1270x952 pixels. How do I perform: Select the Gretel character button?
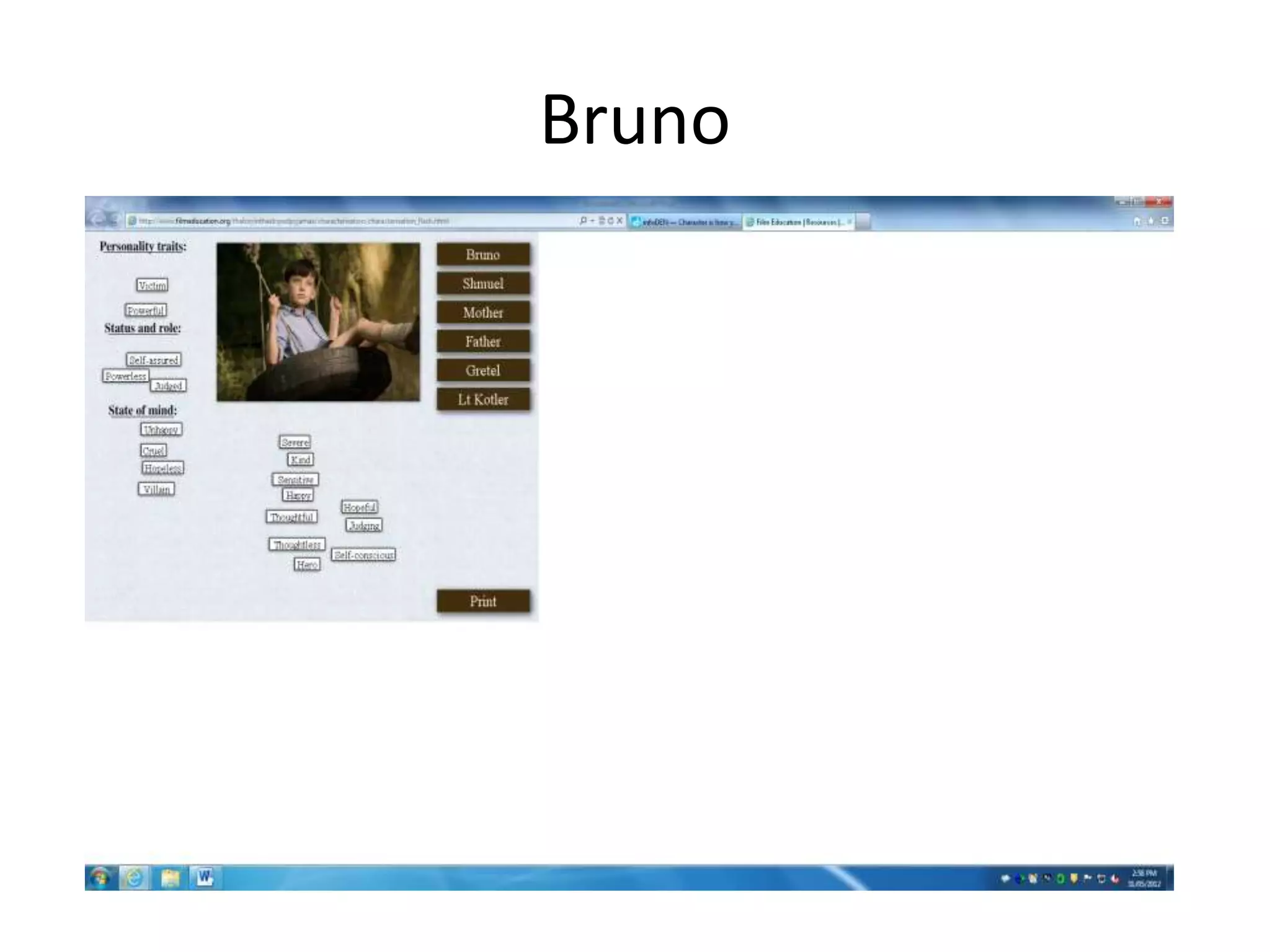click(x=483, y=371)
